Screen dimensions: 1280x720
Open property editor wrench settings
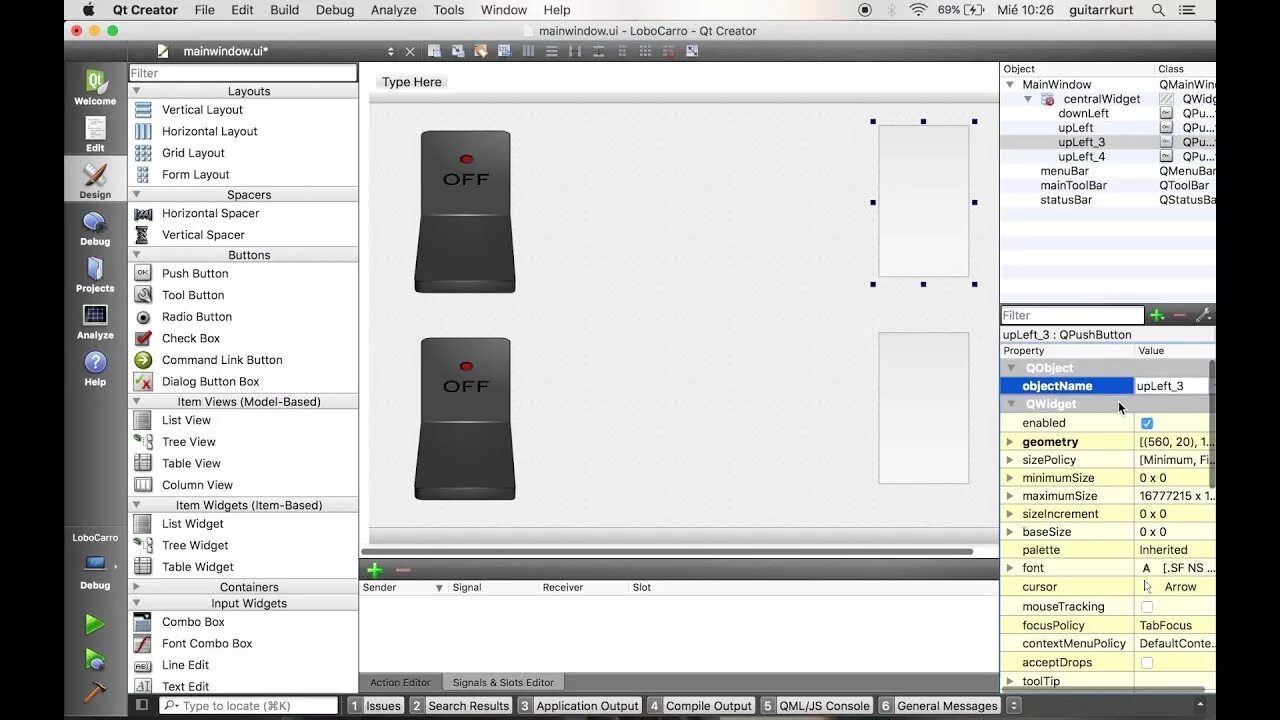(x=1203, y=315)
